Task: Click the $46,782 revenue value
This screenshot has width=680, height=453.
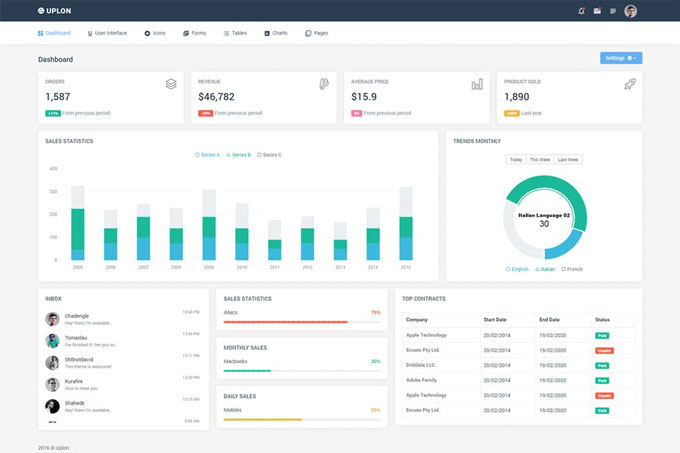Action: (x=216, y=97)
